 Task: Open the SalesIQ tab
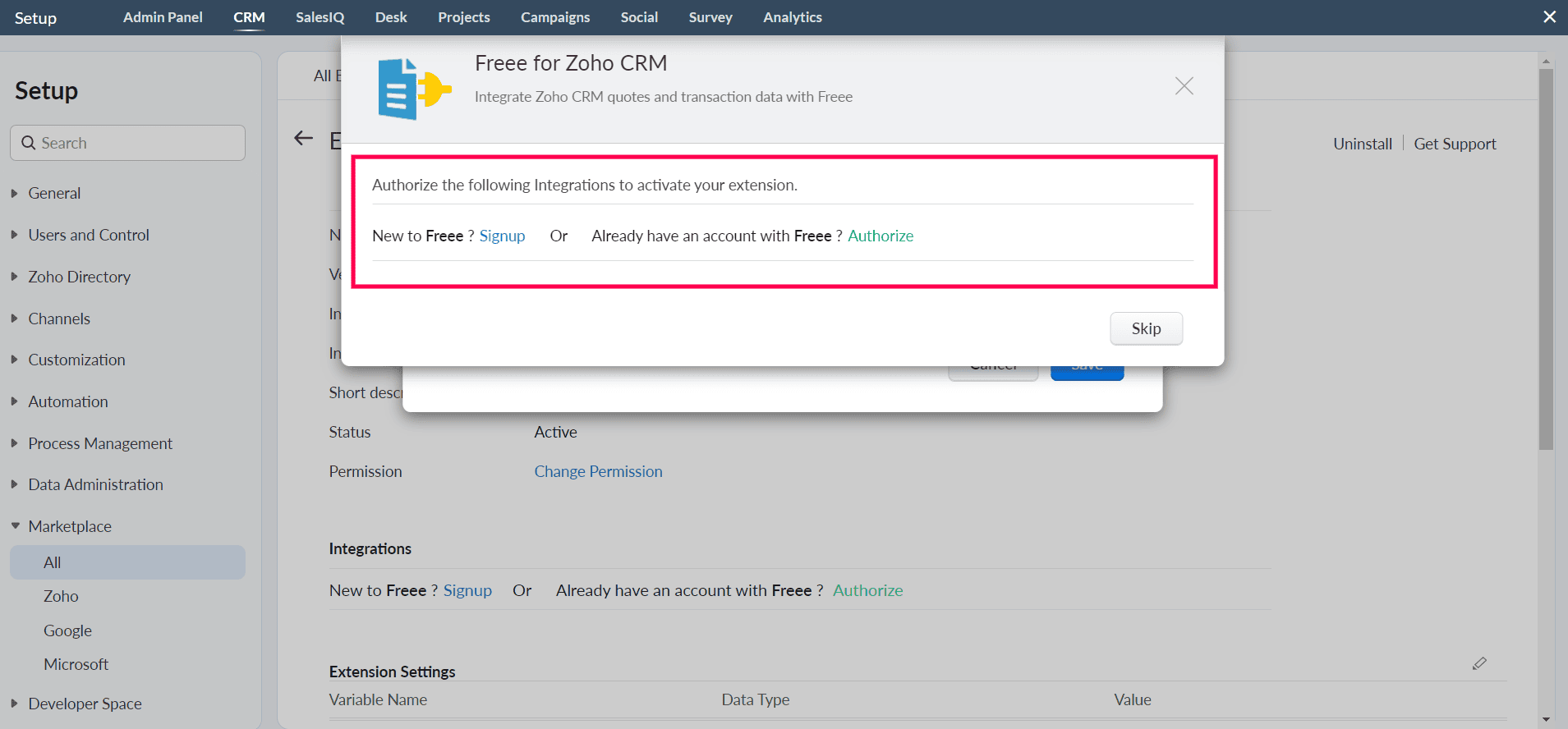coord(320,17)
